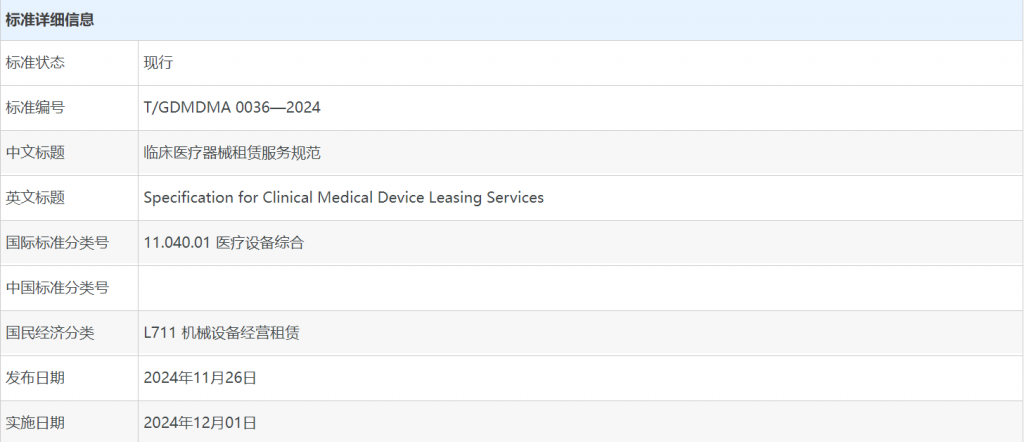This screenshot has width=1024, height=442.
Task: Select the 发布日期 label
Action: pyautogui.click(x=35, y=377)
